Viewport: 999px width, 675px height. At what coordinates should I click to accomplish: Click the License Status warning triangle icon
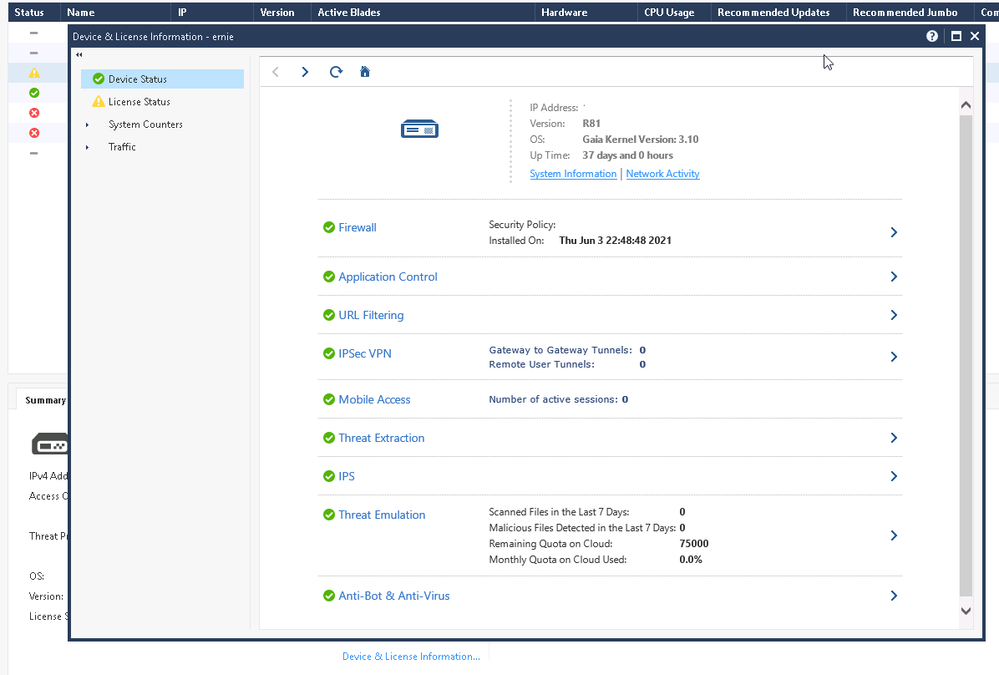click(x=98, y=101)
